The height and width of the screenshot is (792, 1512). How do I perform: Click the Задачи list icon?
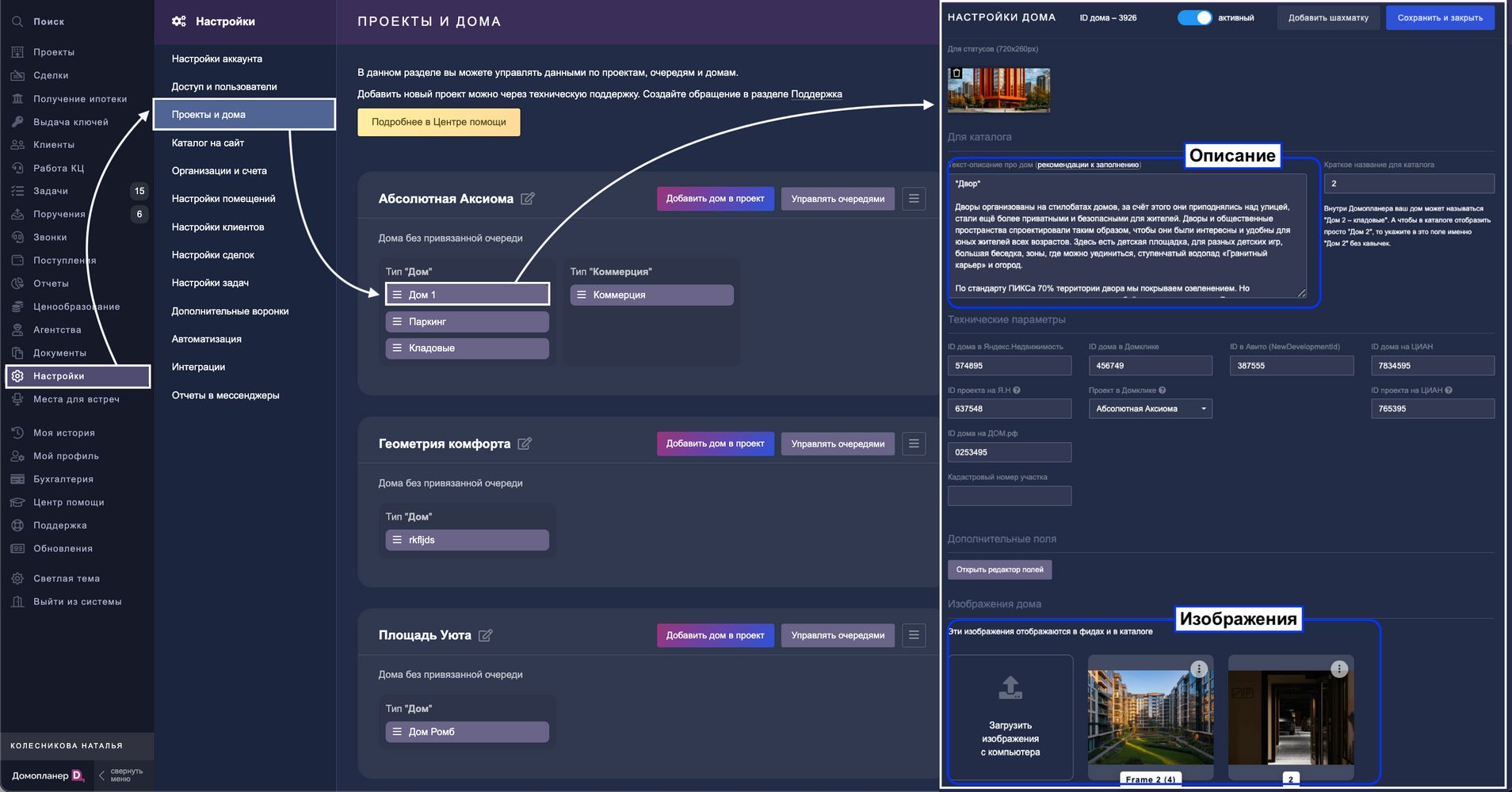tap(17, 191)
